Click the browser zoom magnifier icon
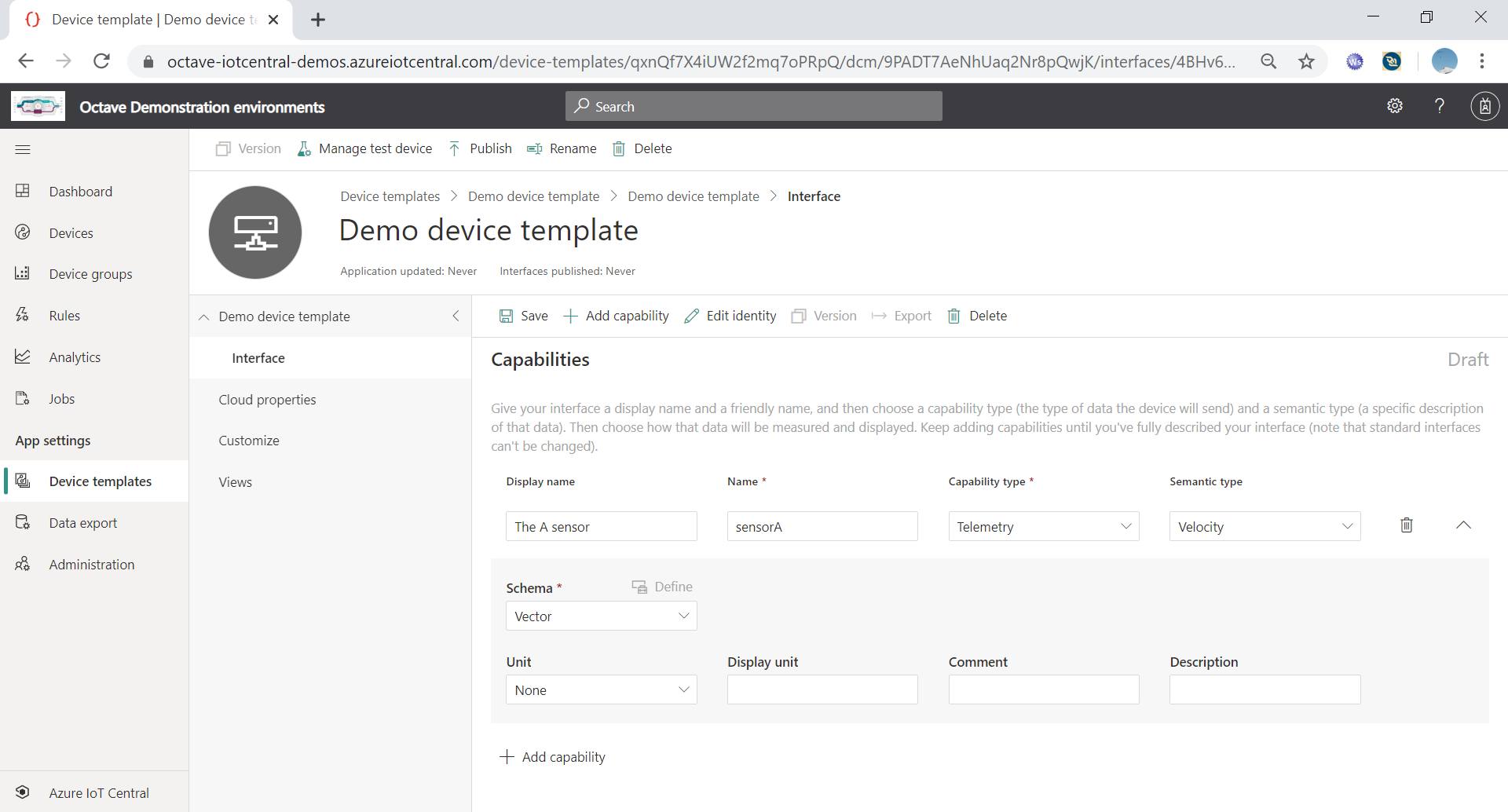The height and width of the screenshot is (812, 1508). point(1268,61)
